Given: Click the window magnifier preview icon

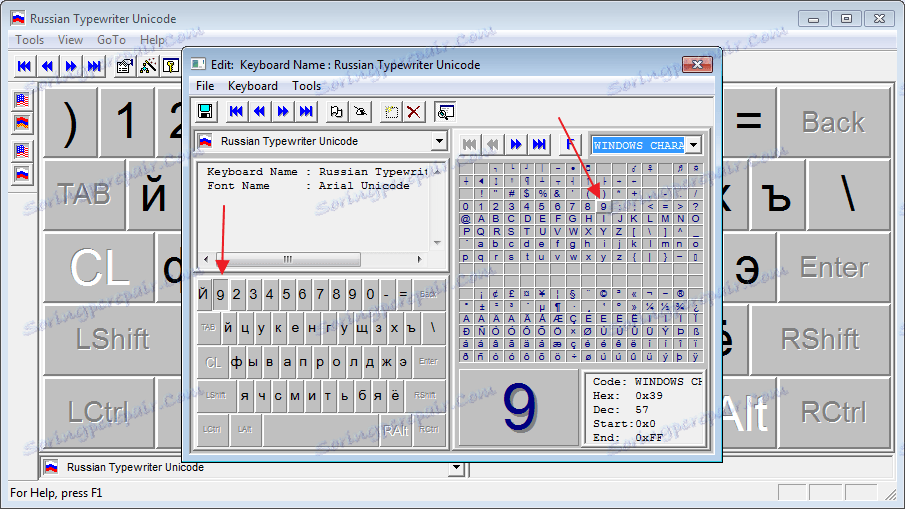Looking at the screenshot, I should point(445,111).
